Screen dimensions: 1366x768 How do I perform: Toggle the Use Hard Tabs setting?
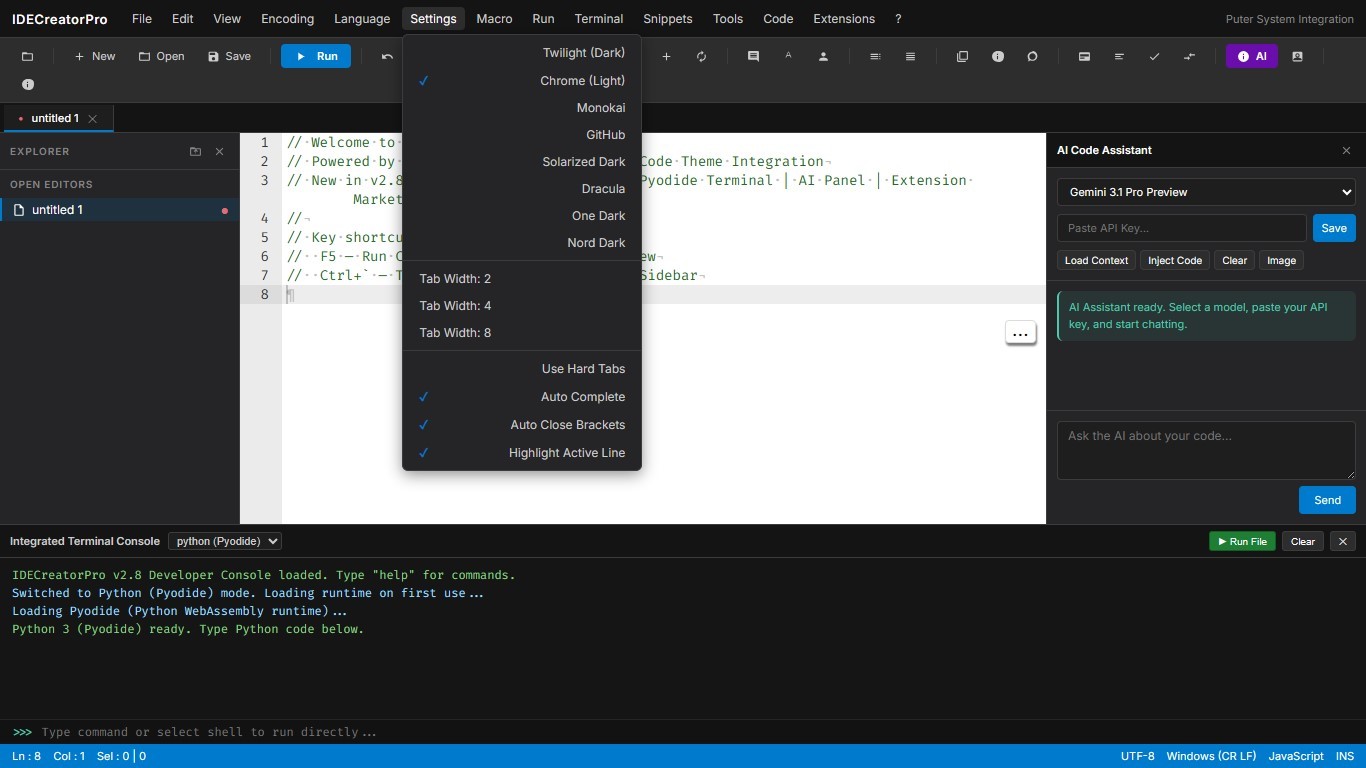(521, 369)
